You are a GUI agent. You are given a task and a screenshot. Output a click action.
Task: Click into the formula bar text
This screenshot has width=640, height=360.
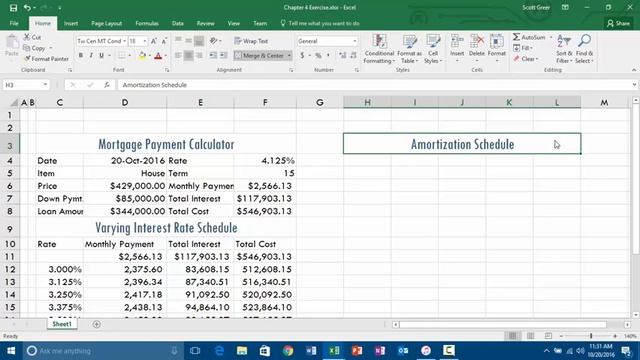tap(155, 85)
